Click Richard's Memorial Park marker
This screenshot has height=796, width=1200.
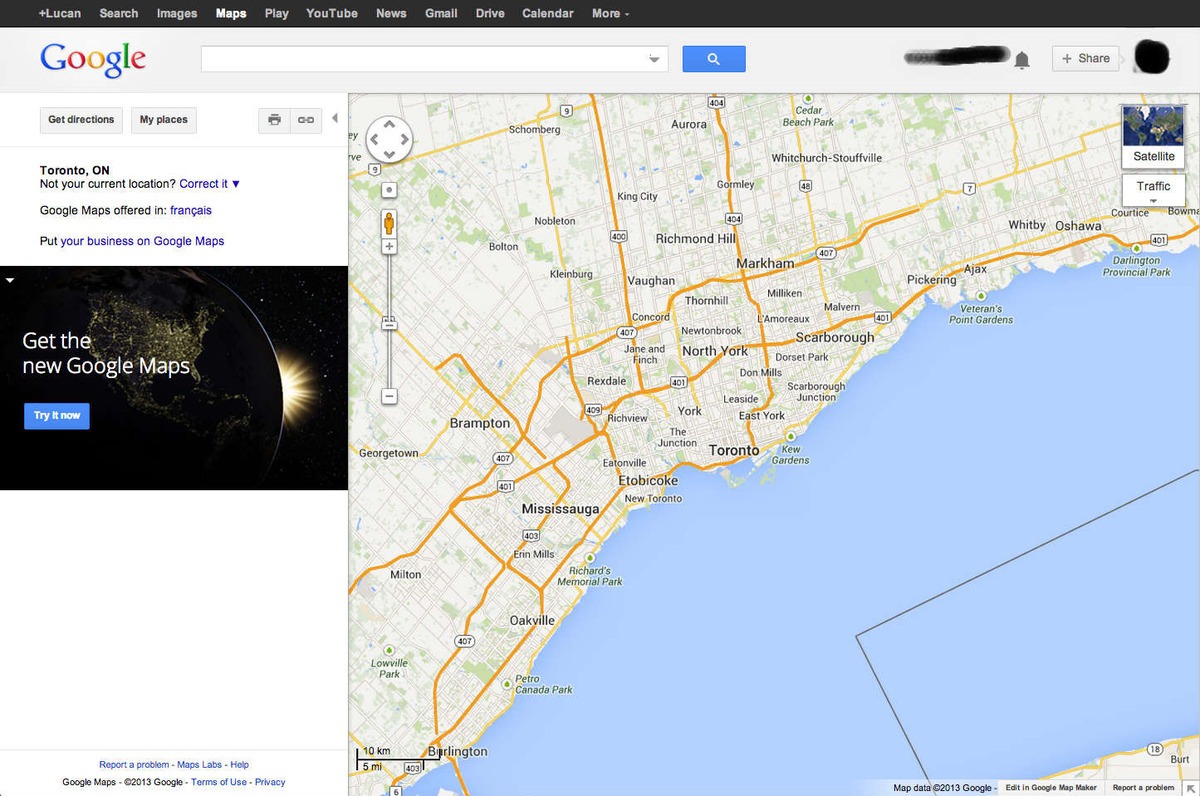[x=590, y=558]
